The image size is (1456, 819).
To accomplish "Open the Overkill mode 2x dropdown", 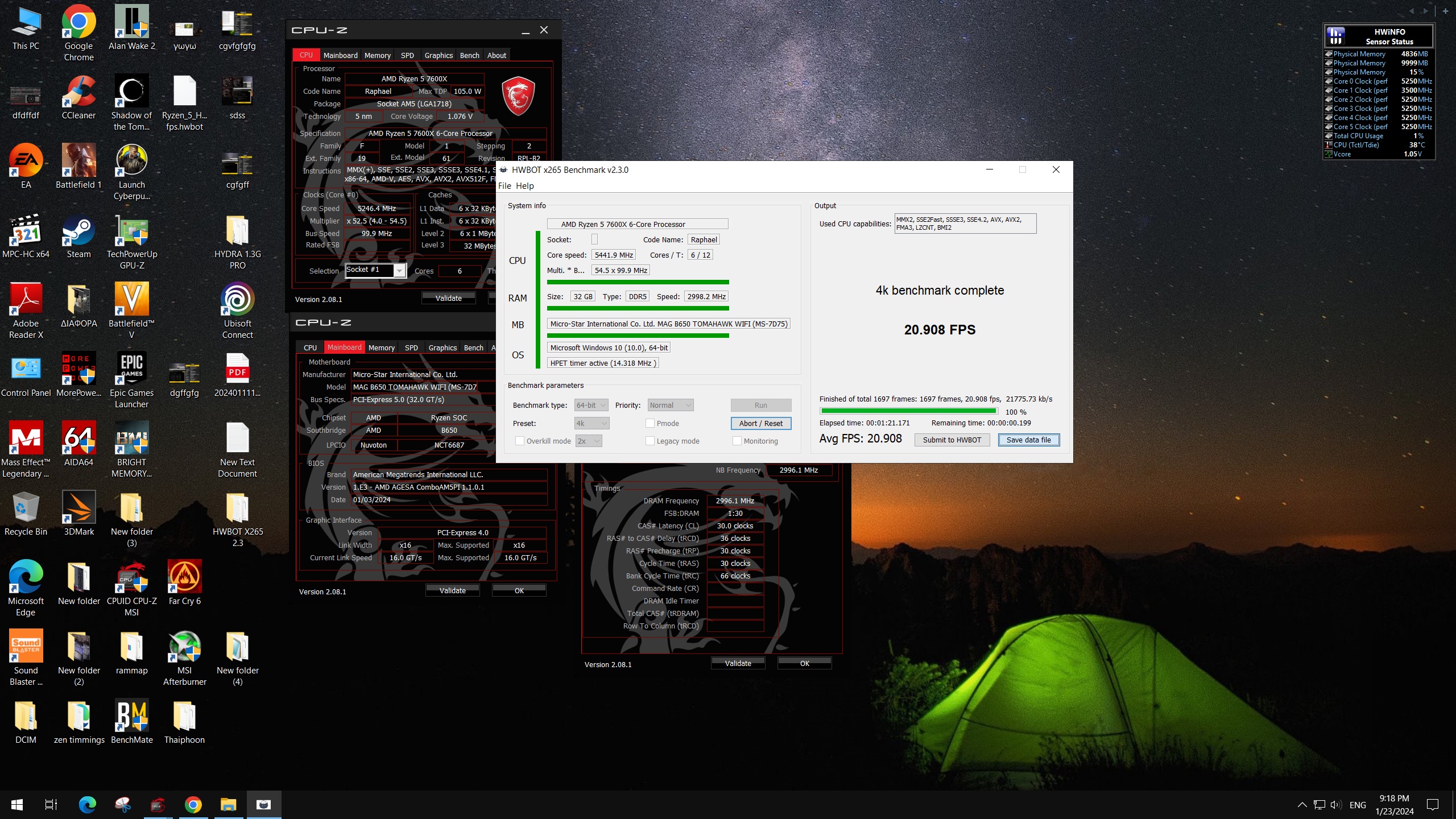I will click(x=589, y=441).
